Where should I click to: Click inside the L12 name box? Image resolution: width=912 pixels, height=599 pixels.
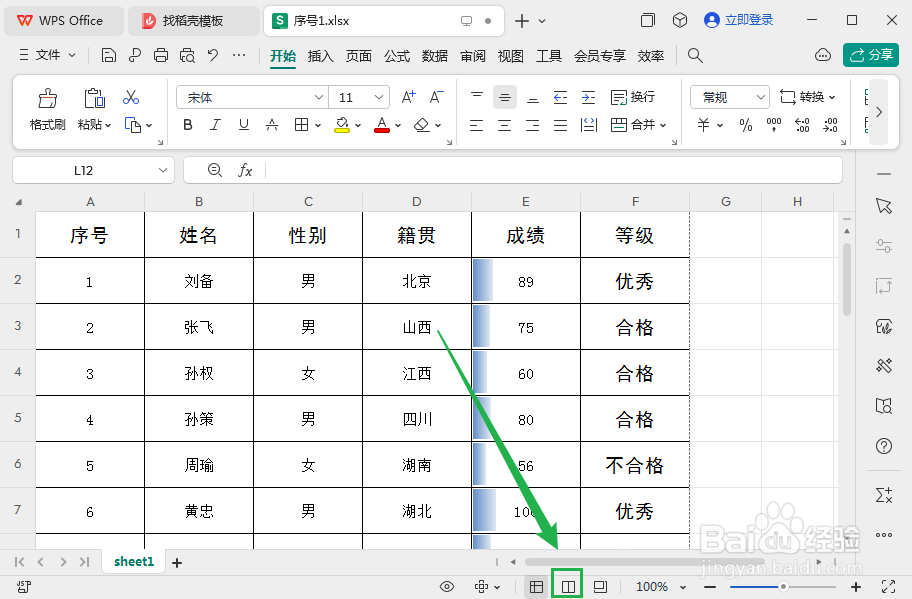85,170
